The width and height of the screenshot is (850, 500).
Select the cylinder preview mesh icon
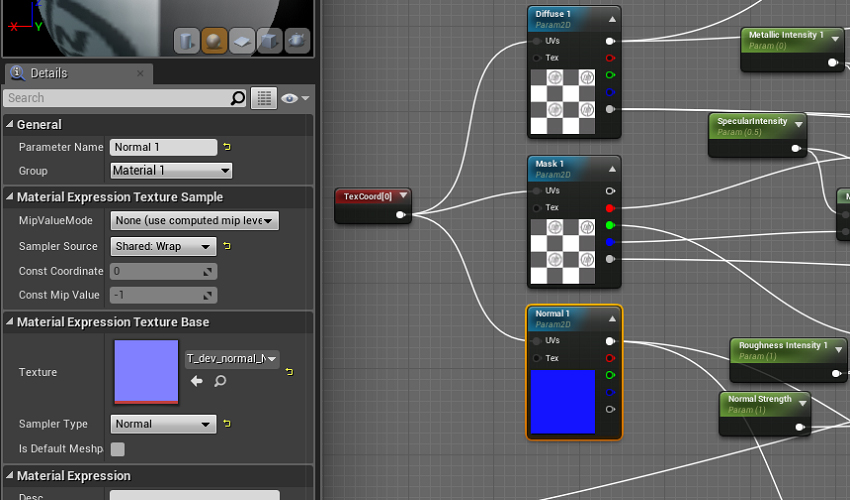[187, 40]
